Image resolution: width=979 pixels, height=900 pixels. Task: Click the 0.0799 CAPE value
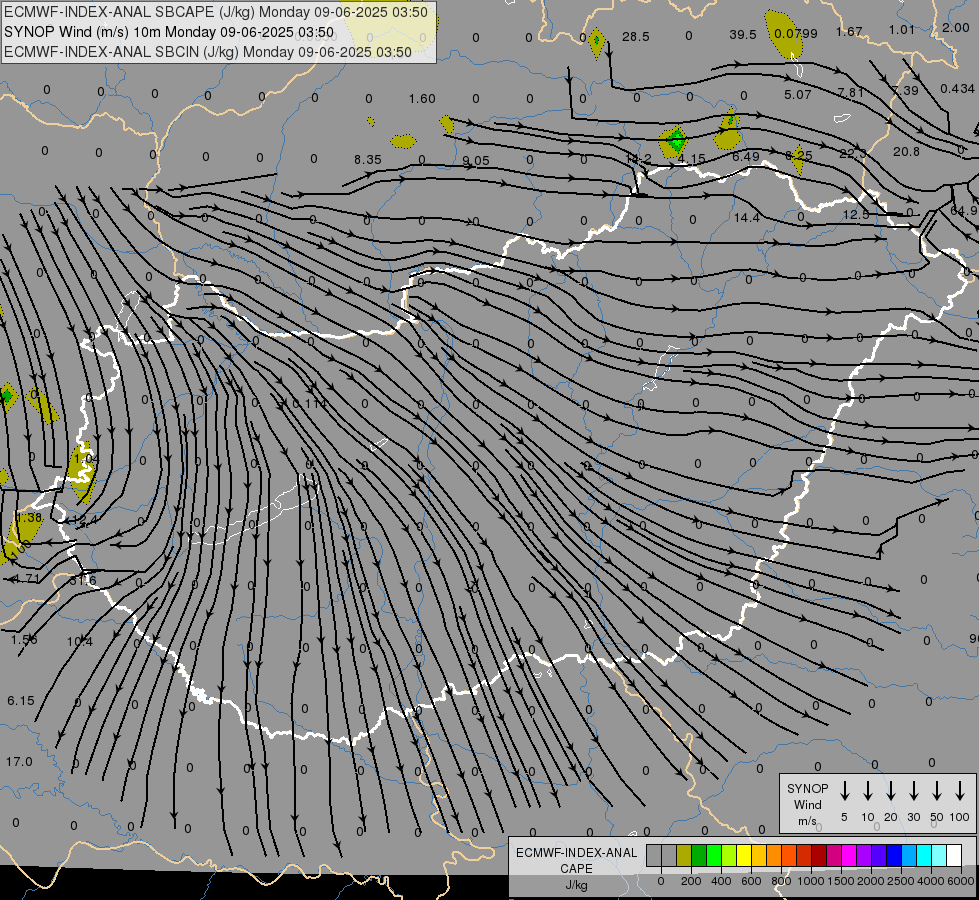[x=795, y=34]
